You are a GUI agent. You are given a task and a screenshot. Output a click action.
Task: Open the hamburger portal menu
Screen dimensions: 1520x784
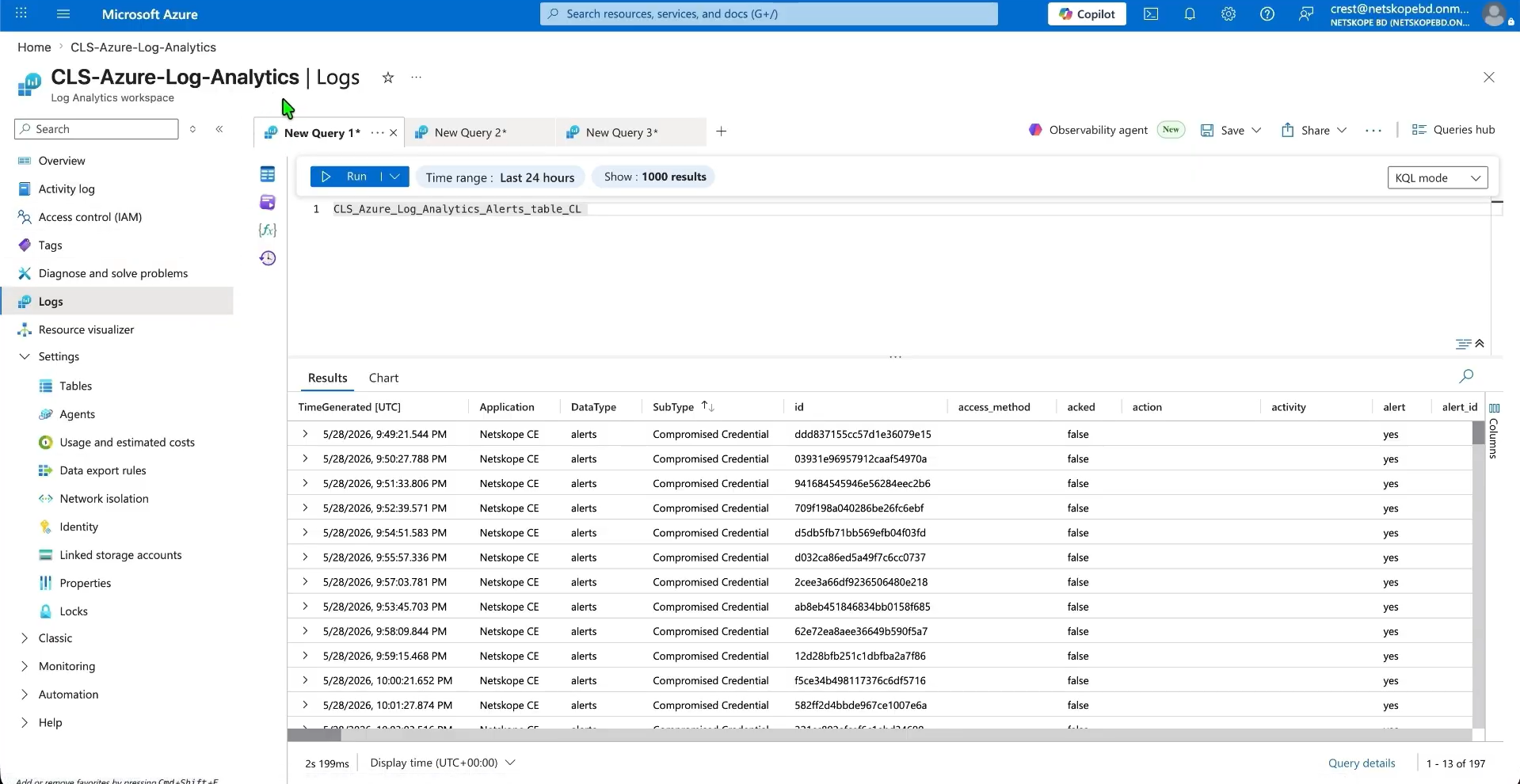pos(64,13)
